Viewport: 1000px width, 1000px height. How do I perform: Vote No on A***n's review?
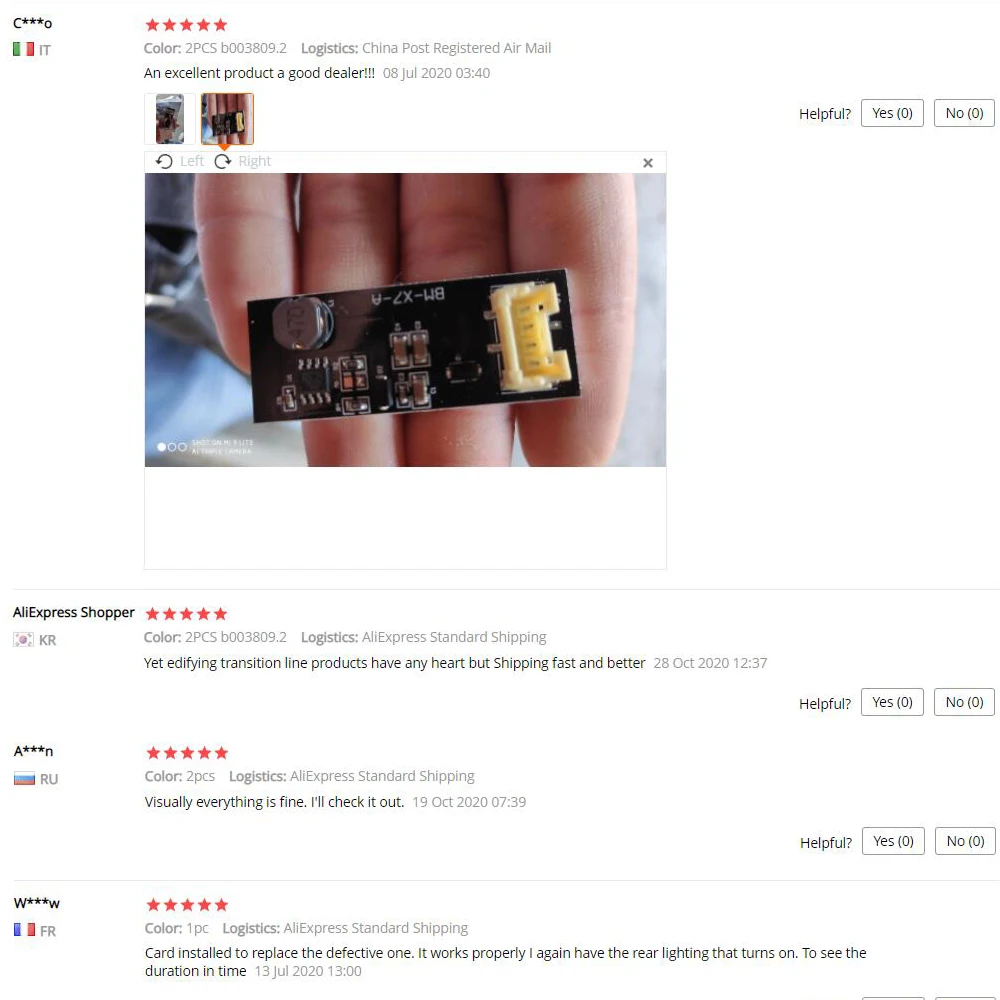pos(965,841)
